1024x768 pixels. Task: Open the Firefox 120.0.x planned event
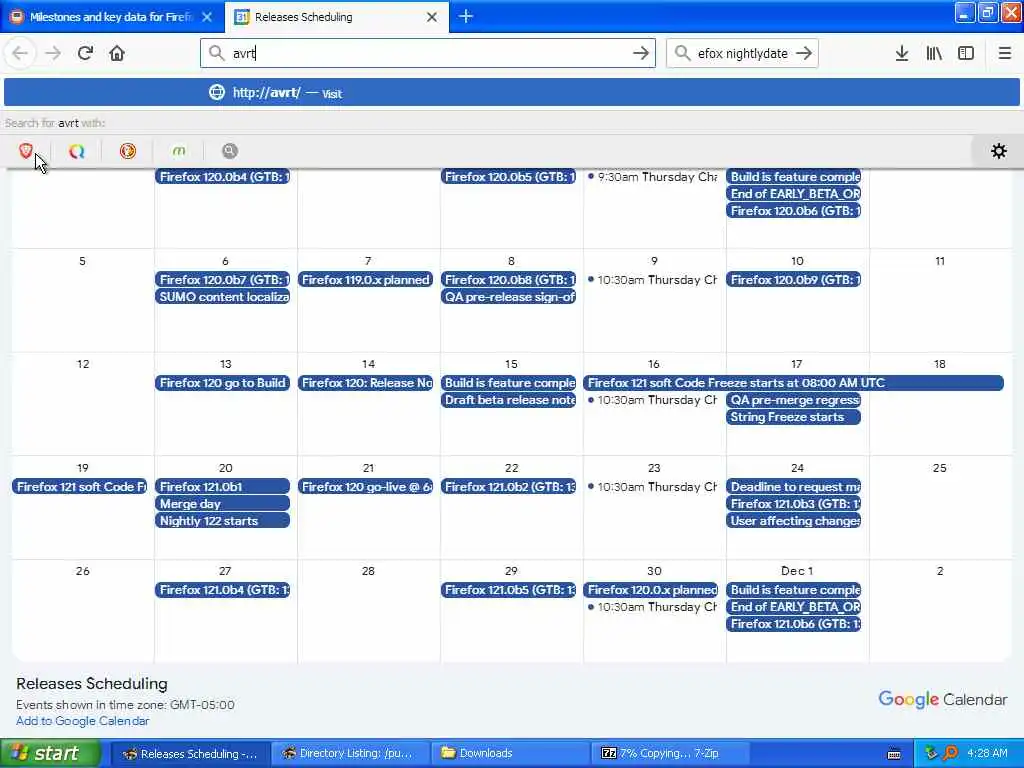click(651, 590)
